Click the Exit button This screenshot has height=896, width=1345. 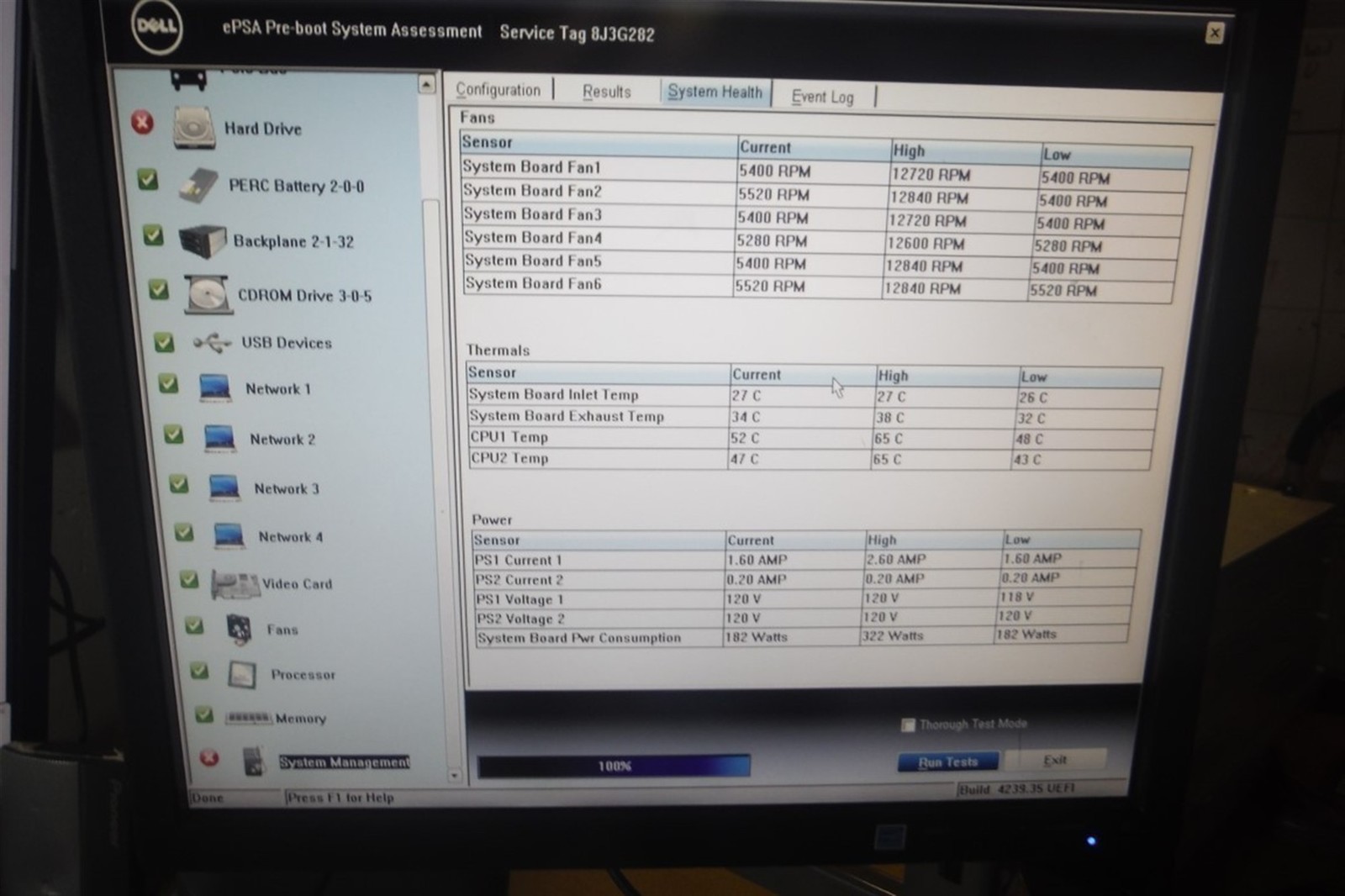[x=1056, y=760]
